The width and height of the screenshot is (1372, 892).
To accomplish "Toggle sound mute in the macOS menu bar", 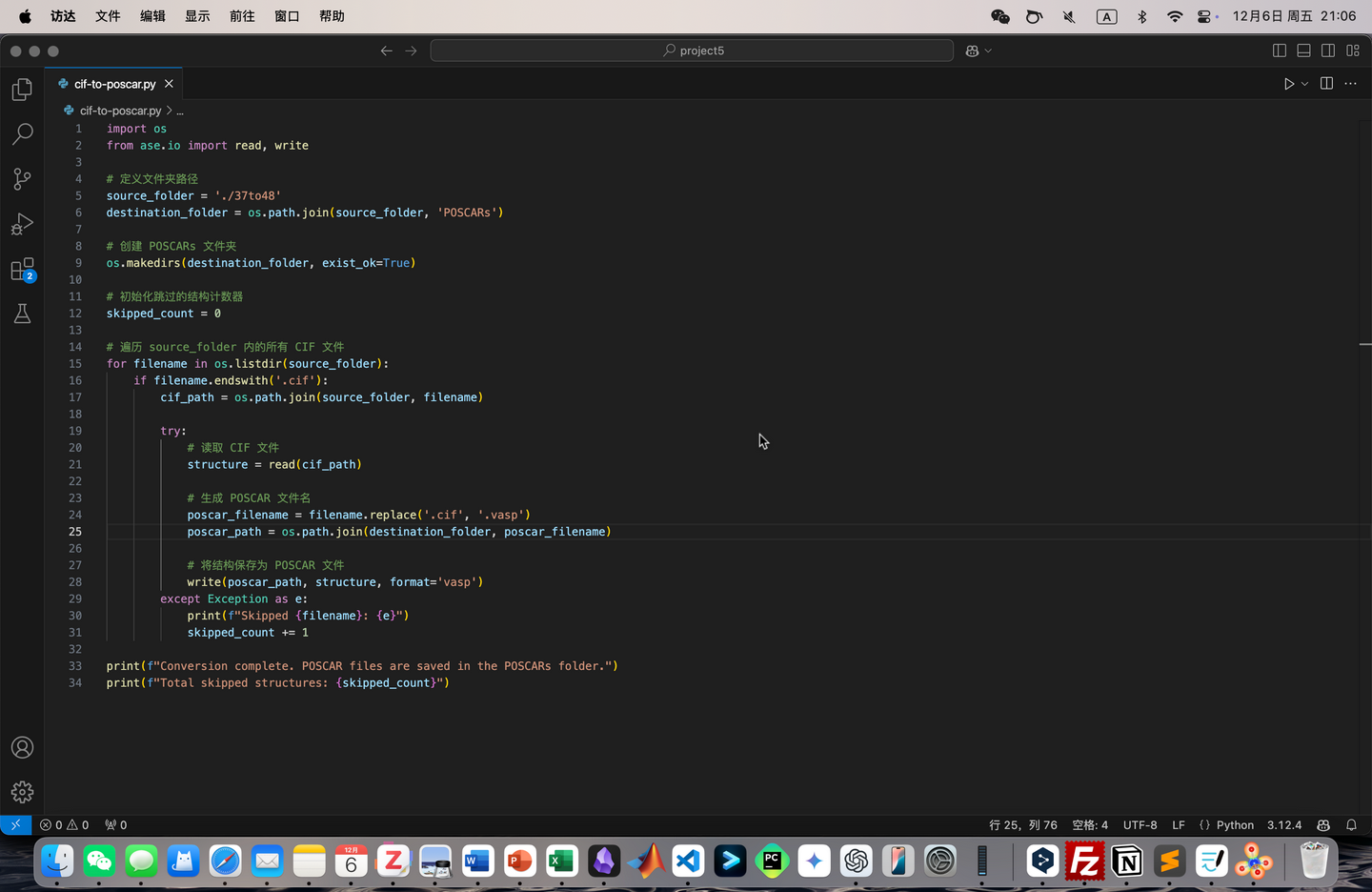I will (x=1069, y=16).
